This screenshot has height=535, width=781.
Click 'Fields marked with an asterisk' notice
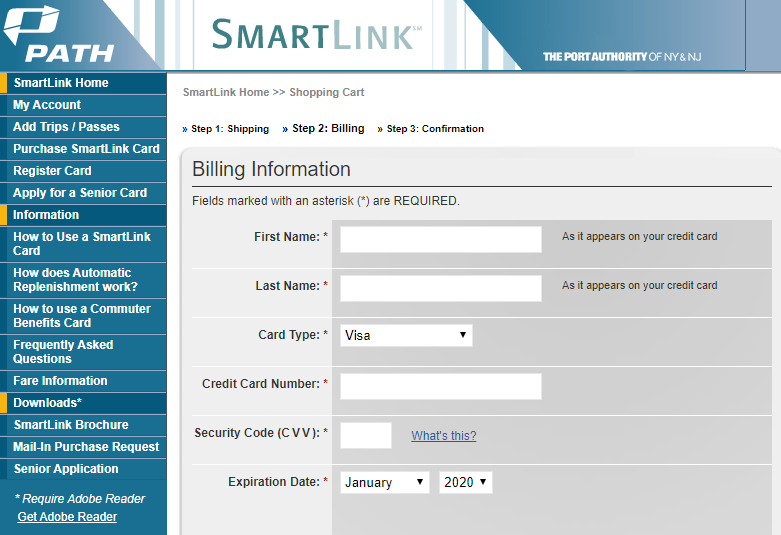click(x=326, y=201)
